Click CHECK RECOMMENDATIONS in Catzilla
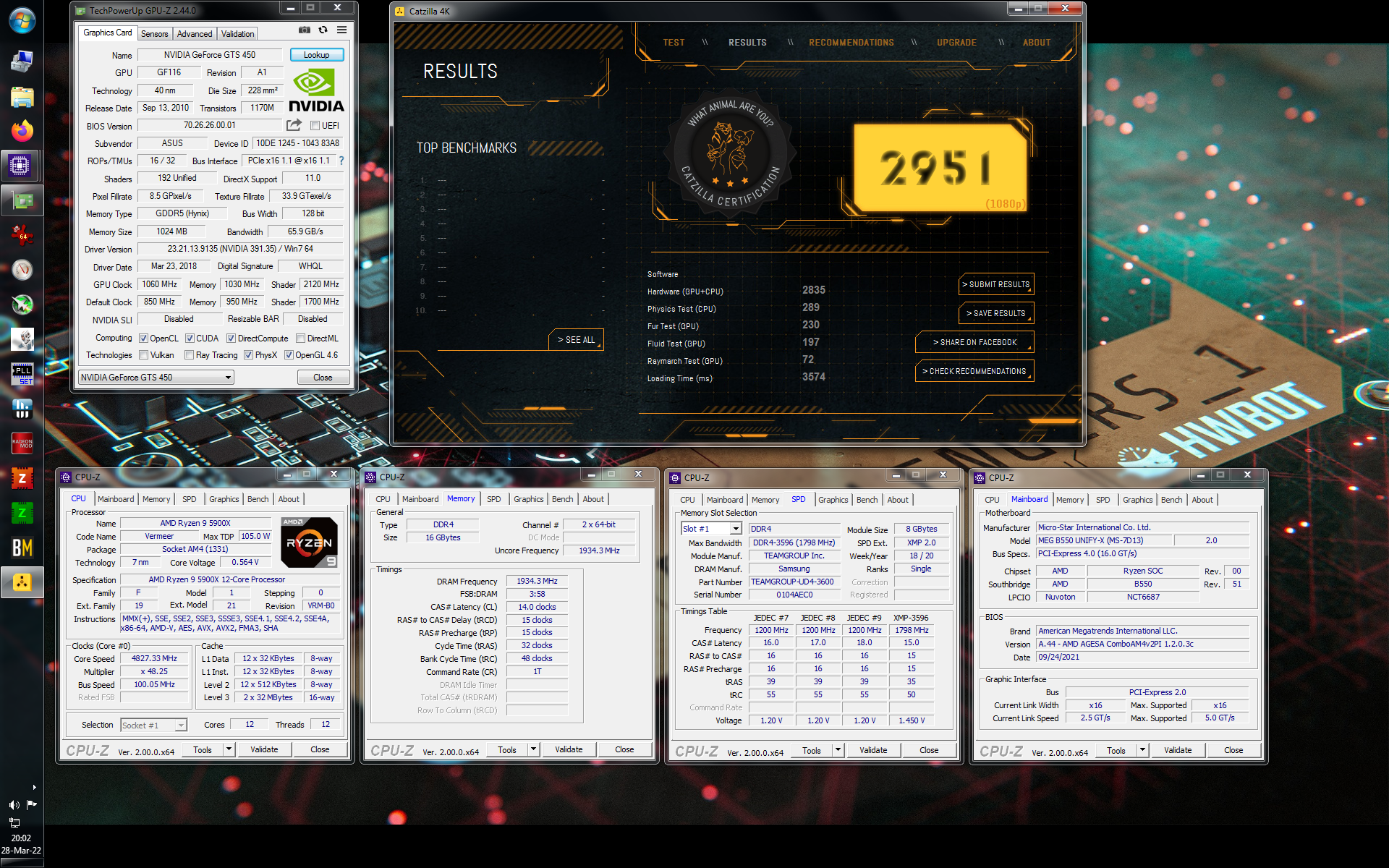Screen dimensions: 1389x868 (x=974, y=371)
